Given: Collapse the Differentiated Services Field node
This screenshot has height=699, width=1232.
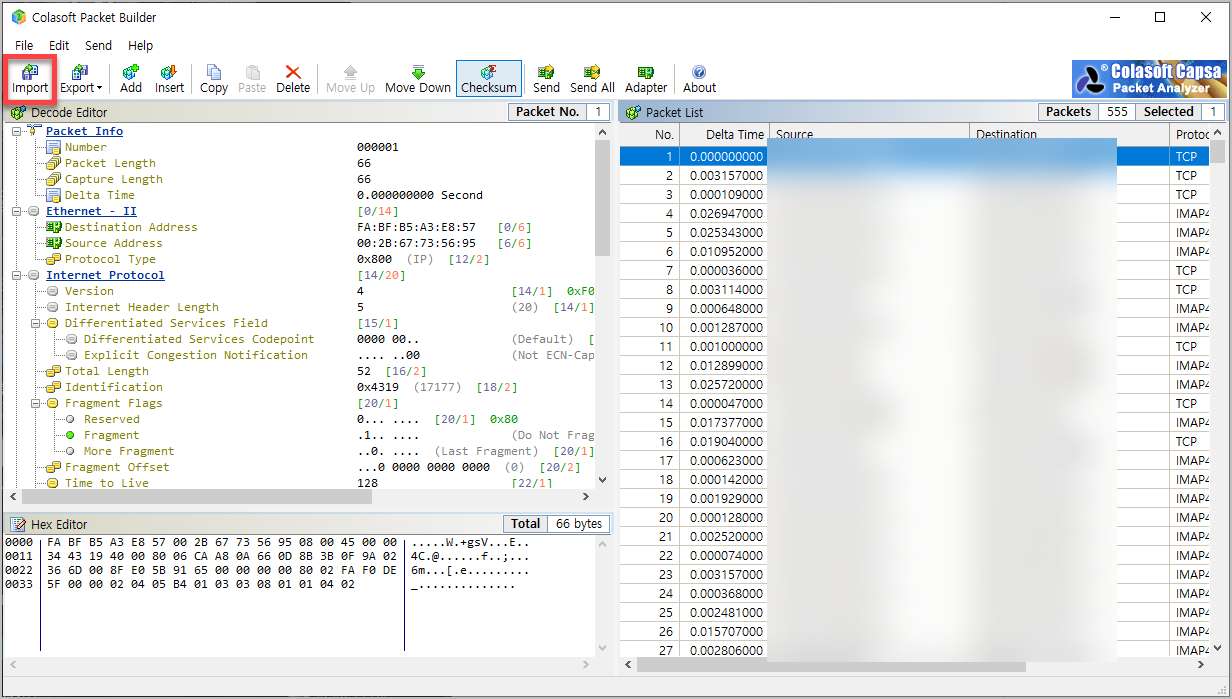Looking at the screenshot, I should (x=35, y=323).
